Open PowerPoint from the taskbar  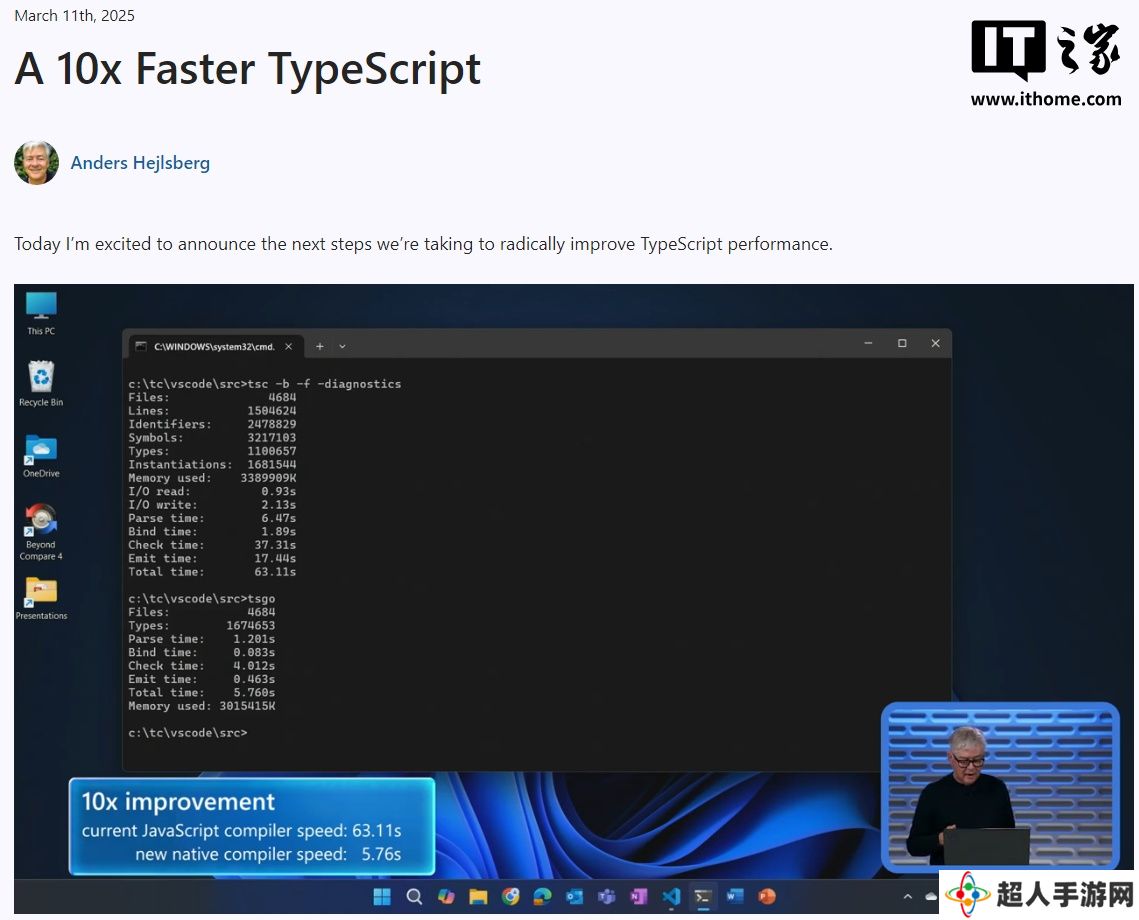[x=766, y=897]
